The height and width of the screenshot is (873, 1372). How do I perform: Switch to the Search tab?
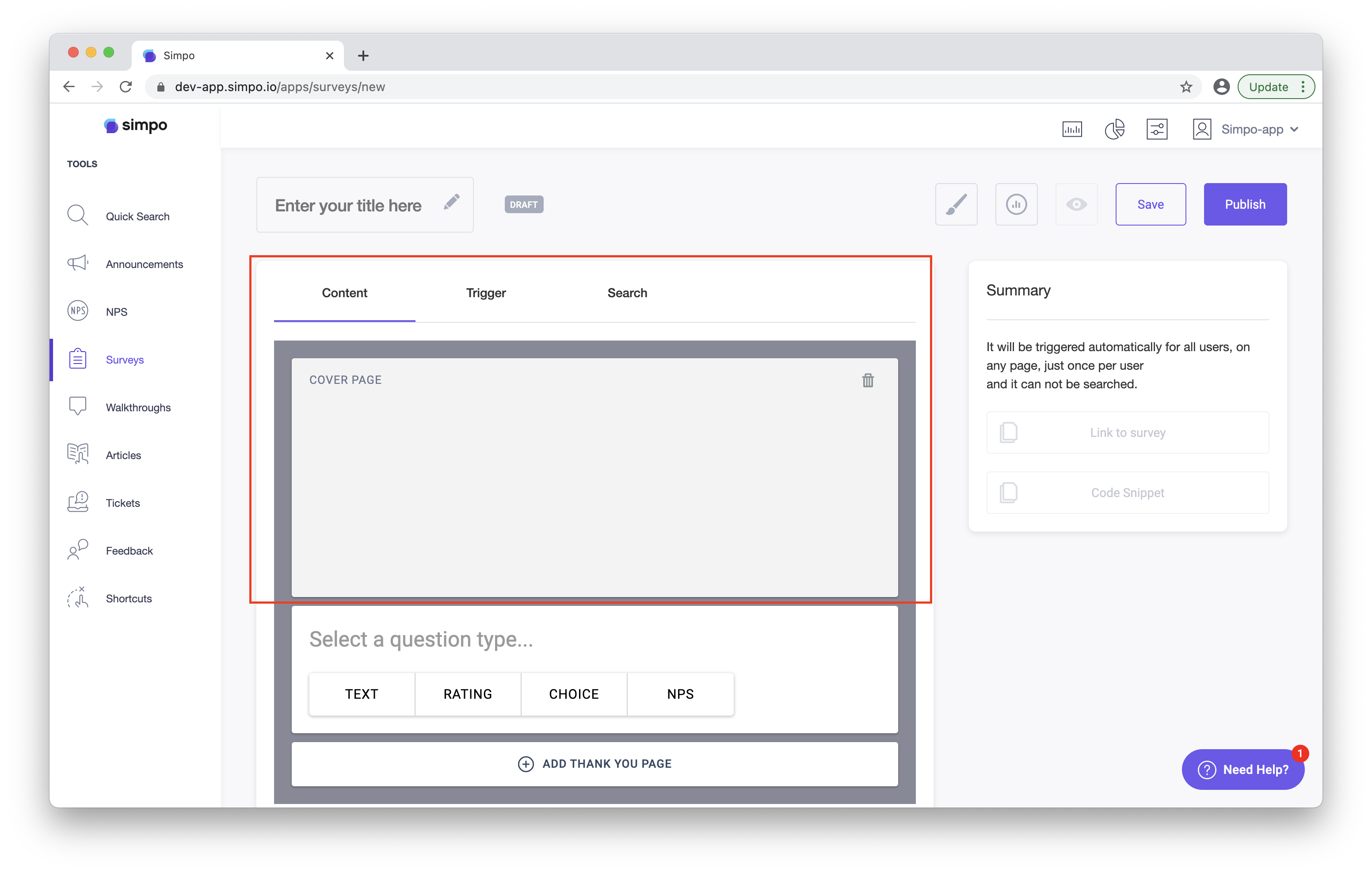click(x=627, y=292)
